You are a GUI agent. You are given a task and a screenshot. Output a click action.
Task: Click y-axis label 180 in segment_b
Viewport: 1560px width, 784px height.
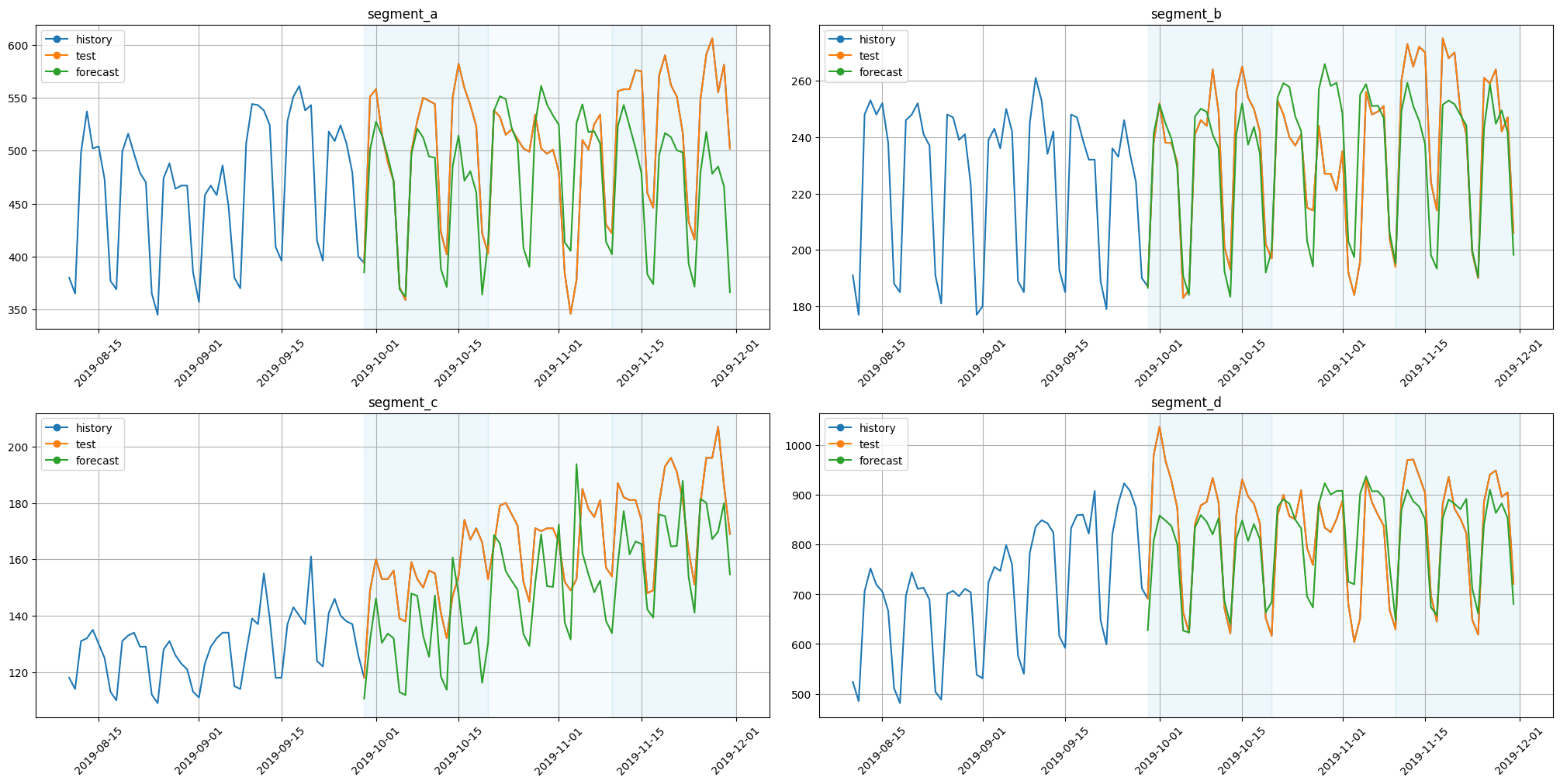tap(804, 307)
